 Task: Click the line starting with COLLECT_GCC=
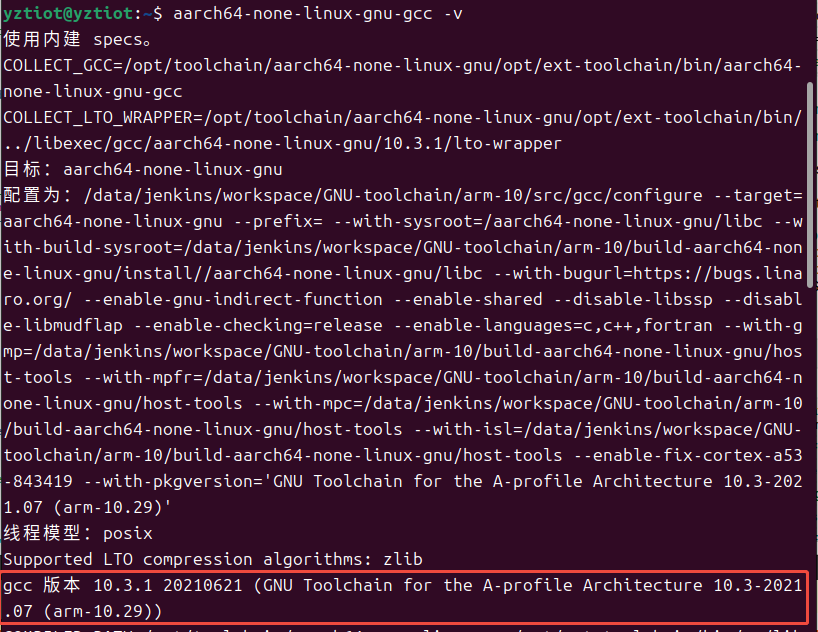click(402, 78)
